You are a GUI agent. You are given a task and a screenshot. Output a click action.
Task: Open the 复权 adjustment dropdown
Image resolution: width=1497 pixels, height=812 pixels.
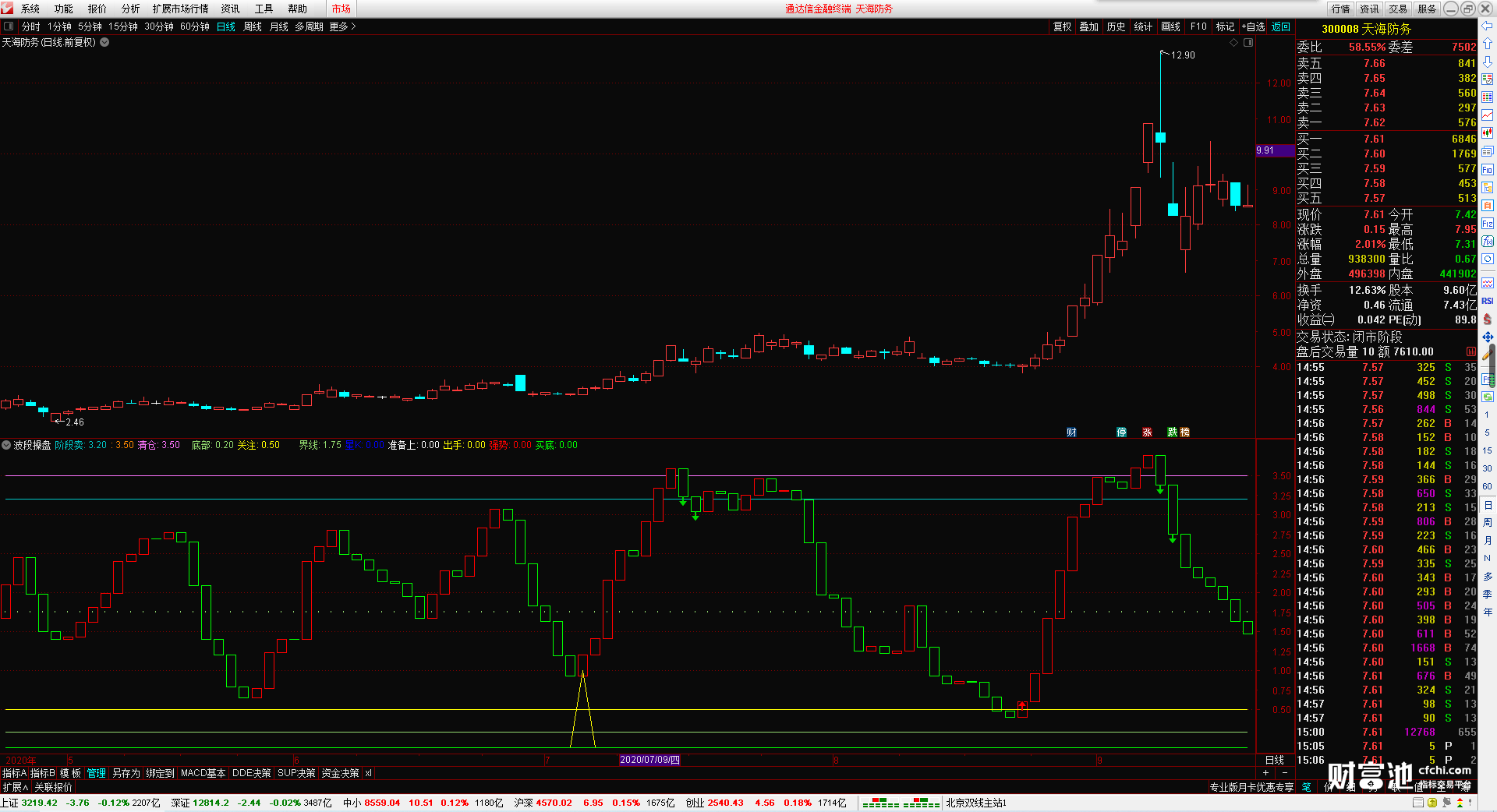[x=1063, y=26]
